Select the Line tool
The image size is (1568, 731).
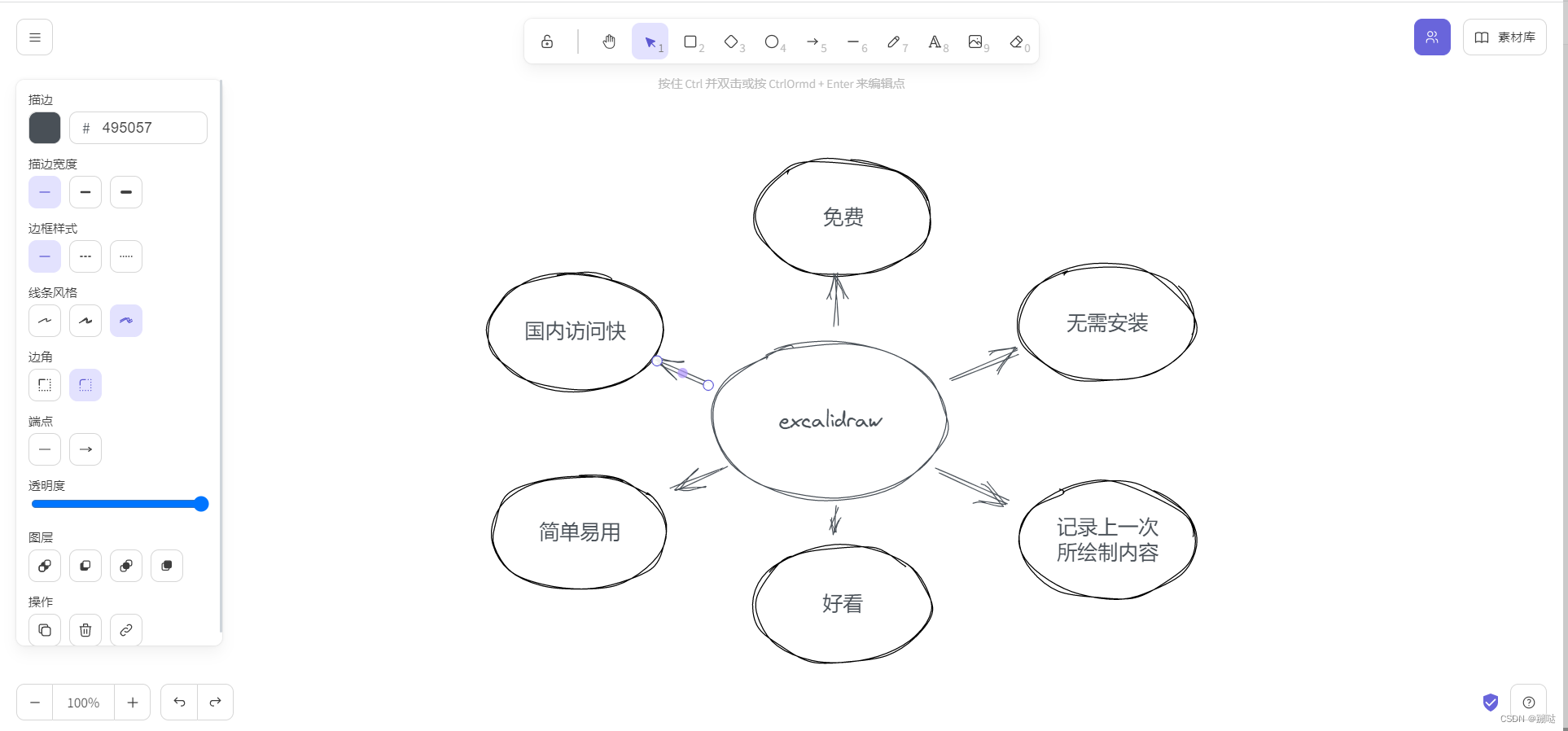tap(853, 42)
